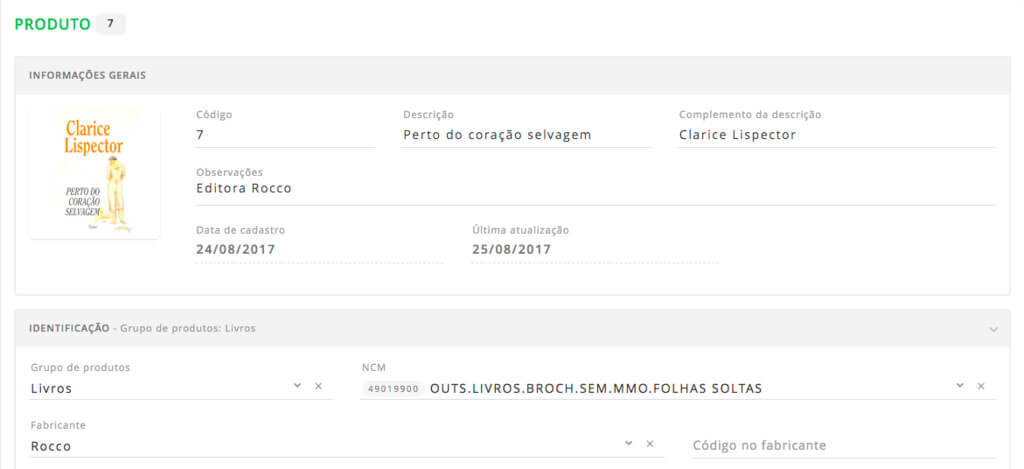Click the Código field with value 7

tap(285, 135)
